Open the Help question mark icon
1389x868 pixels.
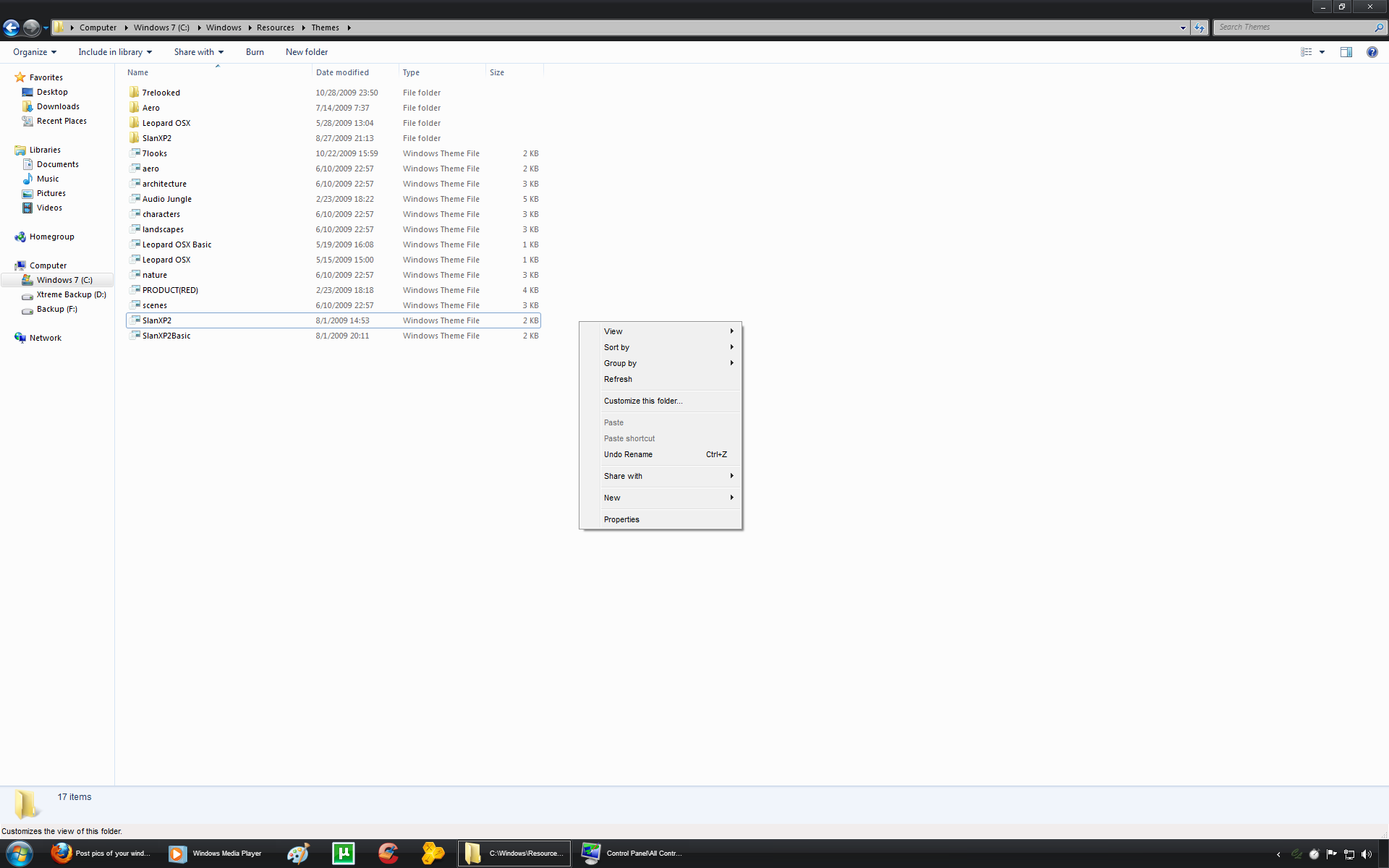point(1372,52)
